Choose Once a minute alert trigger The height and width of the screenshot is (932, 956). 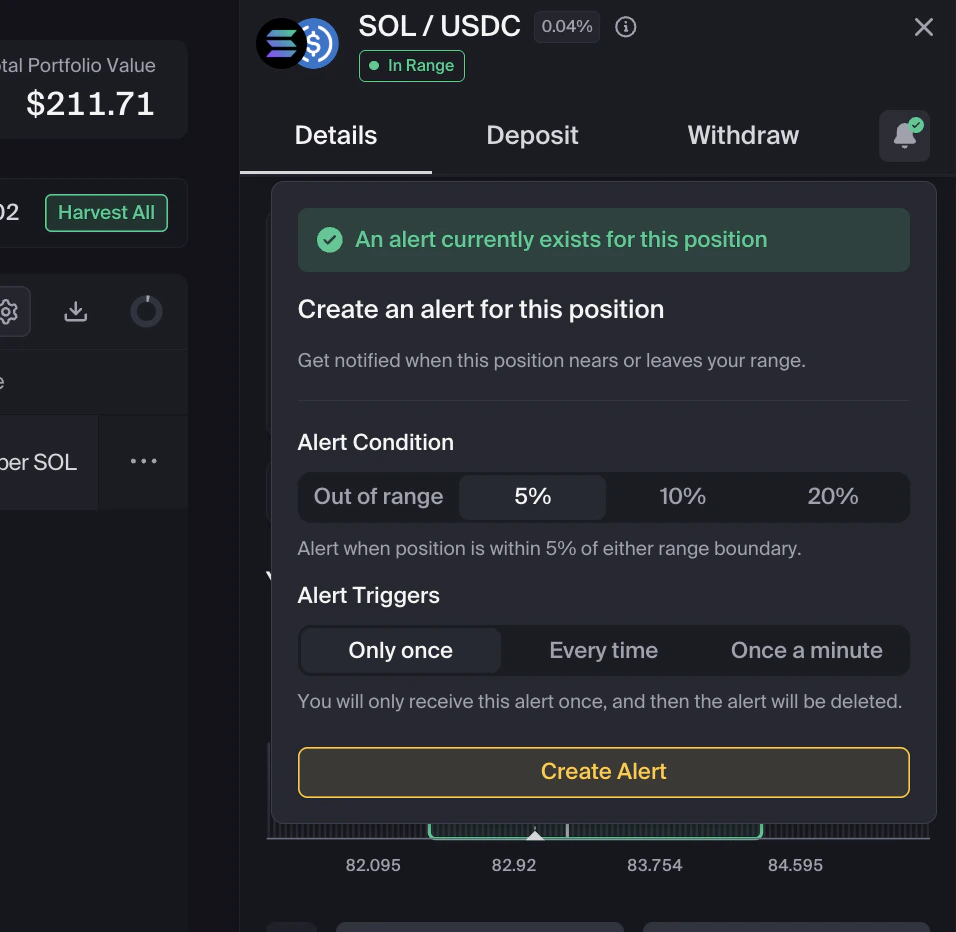(807, 650)
